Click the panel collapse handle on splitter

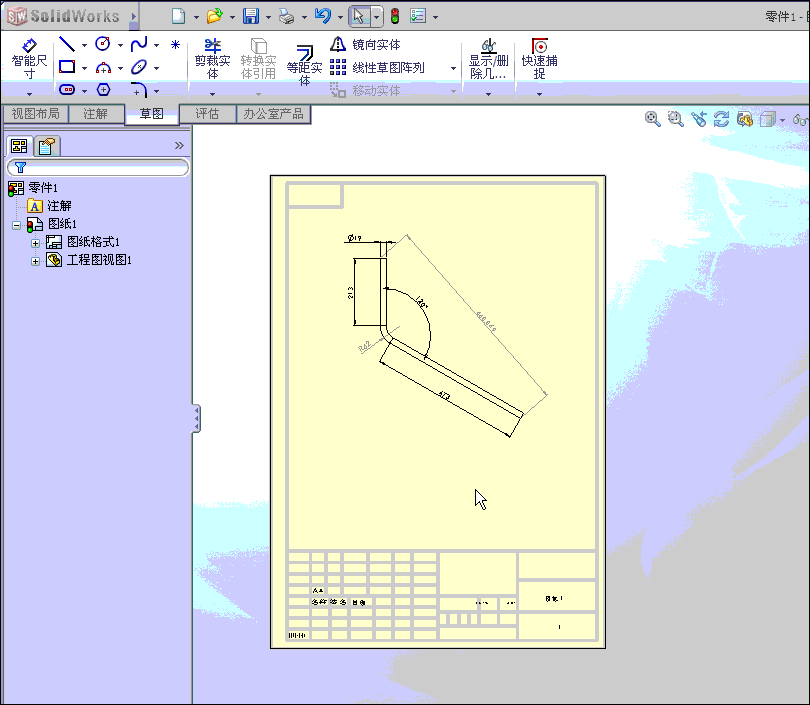[196, 418]
